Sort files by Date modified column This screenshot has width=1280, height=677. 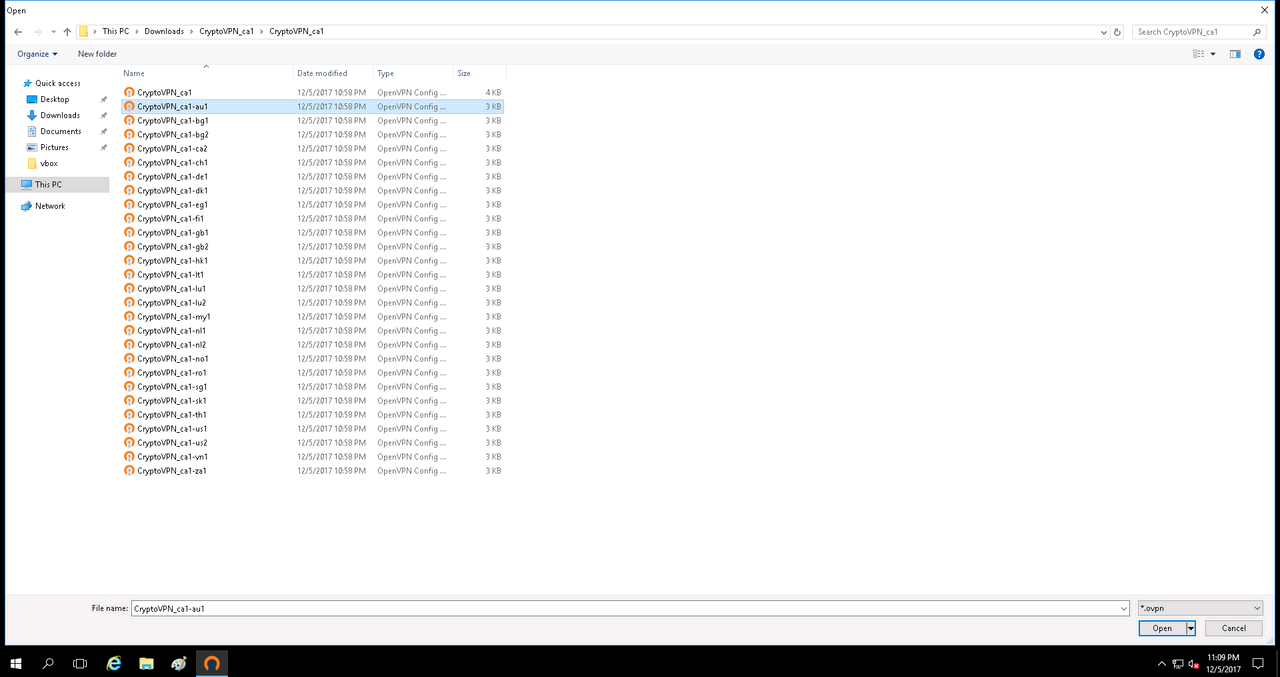tap(322, 73)
